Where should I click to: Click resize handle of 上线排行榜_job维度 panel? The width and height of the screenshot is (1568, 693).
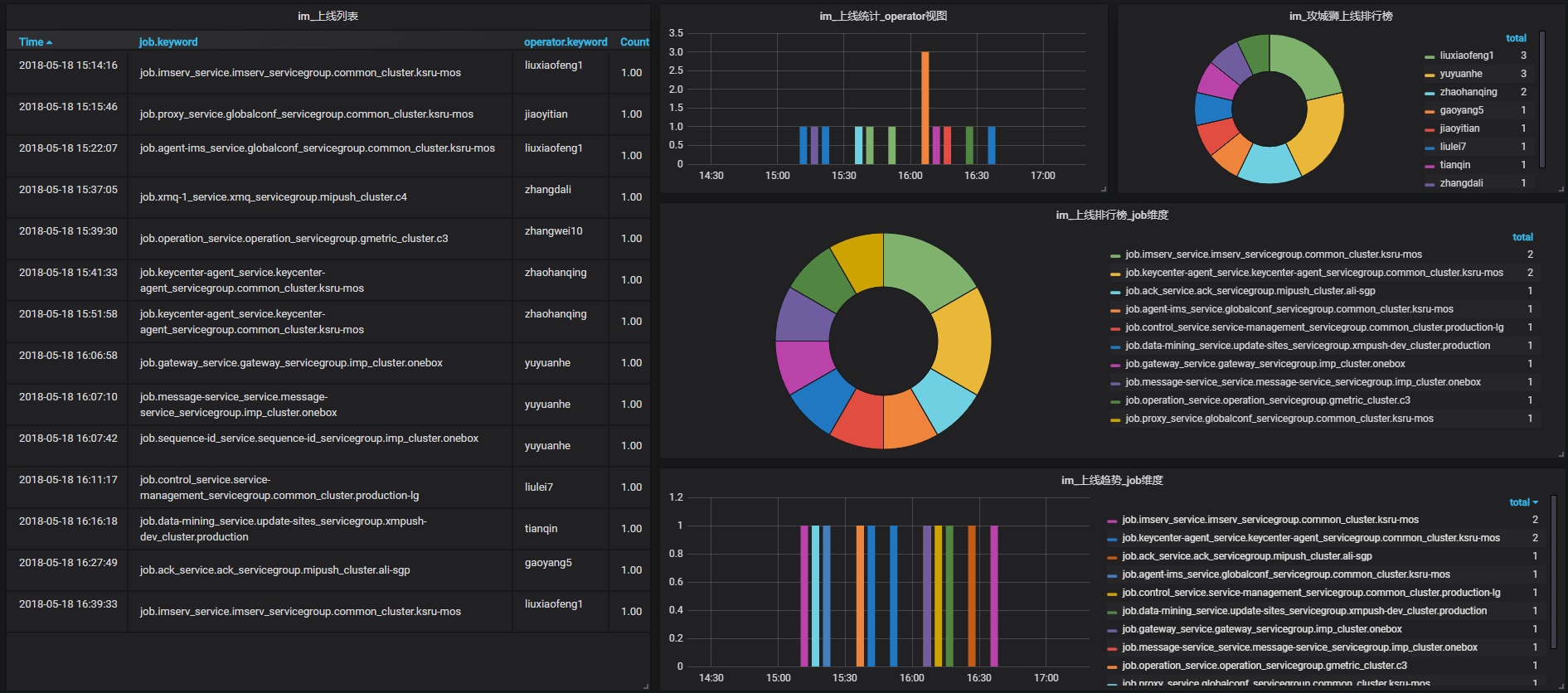(1561, 454)
